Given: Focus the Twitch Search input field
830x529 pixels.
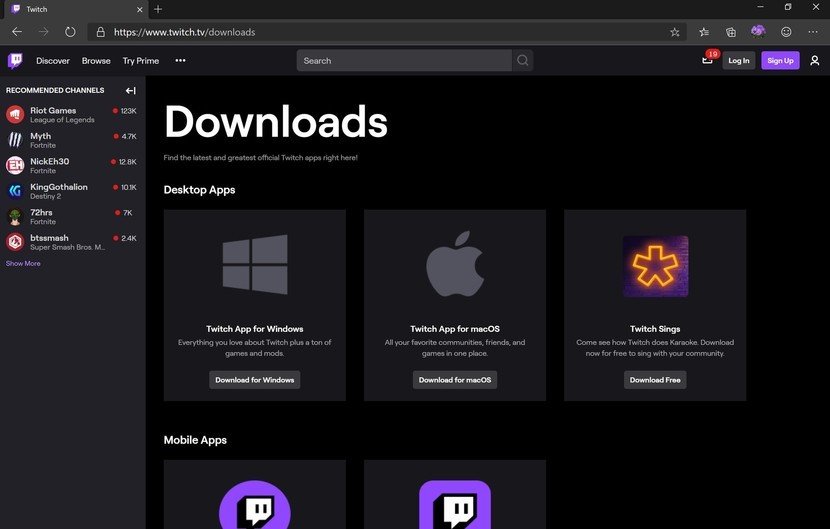Looking at the screenshot, I should [x=404, y=61].
